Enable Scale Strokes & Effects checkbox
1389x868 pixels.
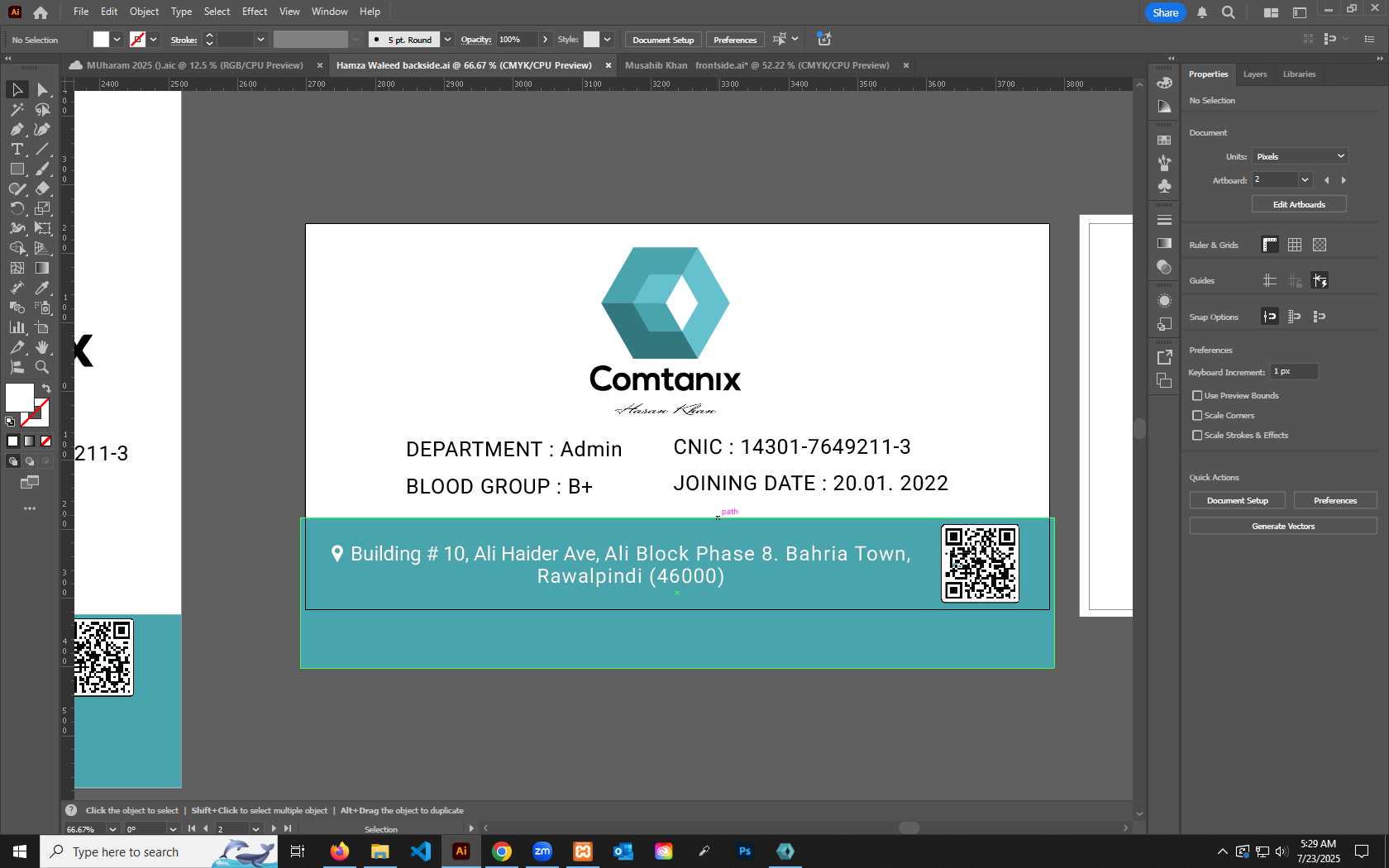(x=1197, y=436)
